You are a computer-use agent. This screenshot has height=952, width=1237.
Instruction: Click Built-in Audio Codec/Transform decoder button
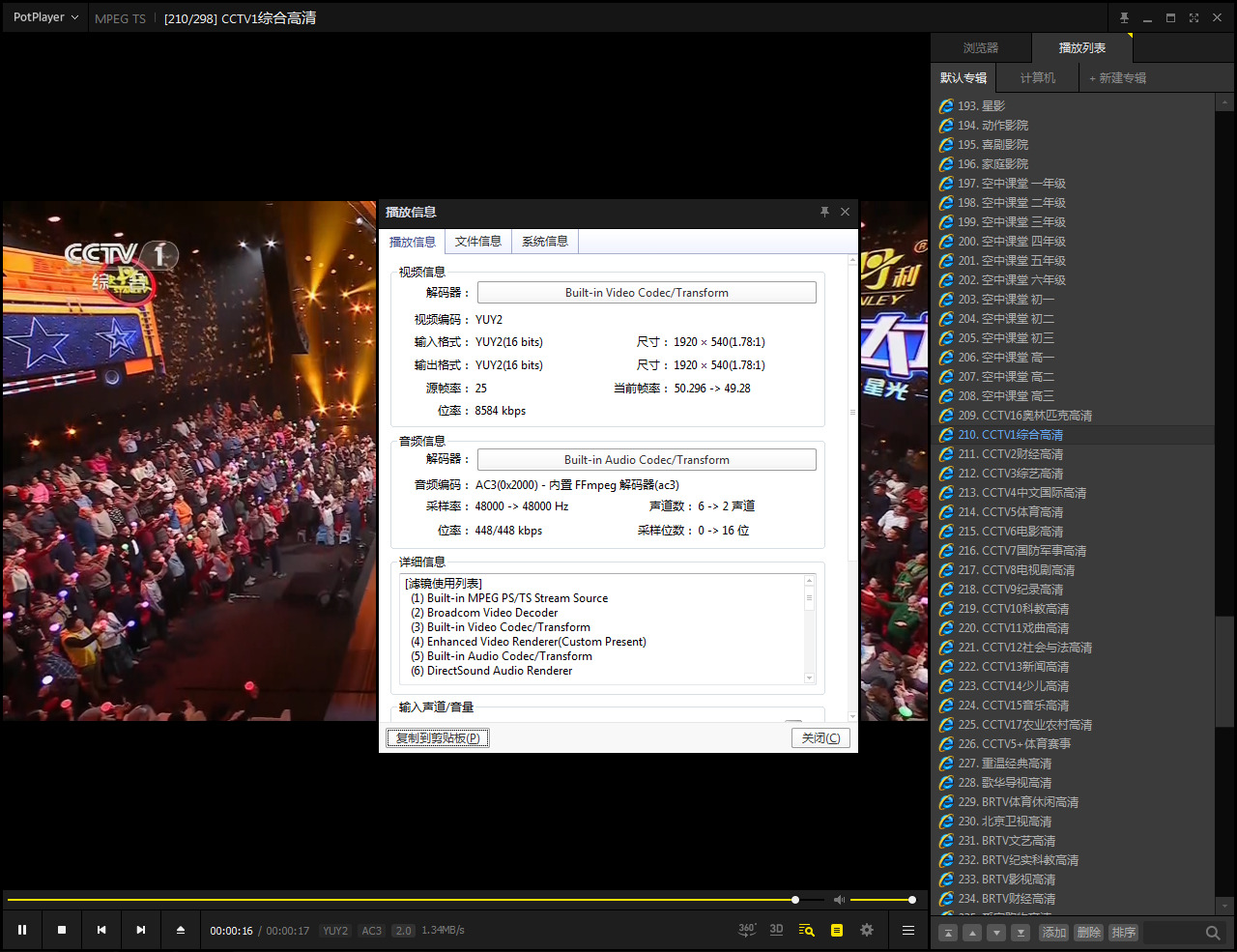(x=647, y=459)
